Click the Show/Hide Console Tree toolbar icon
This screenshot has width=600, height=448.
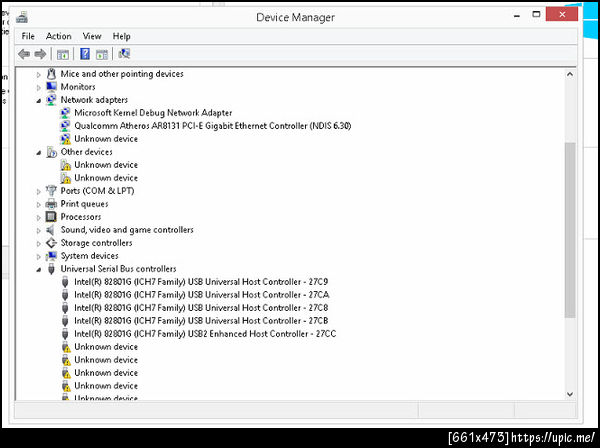pos(63,54)
